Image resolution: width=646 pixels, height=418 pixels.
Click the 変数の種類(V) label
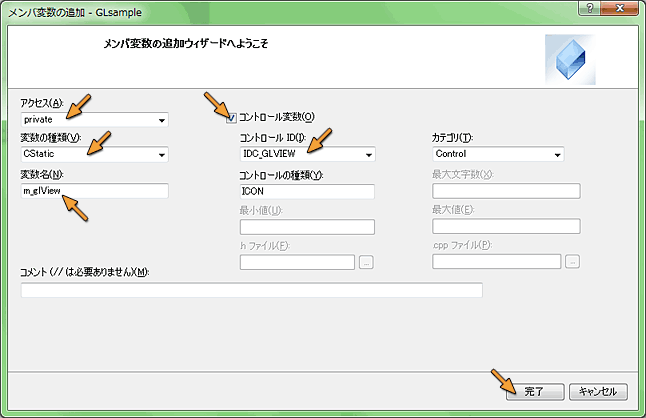(51, 138)
